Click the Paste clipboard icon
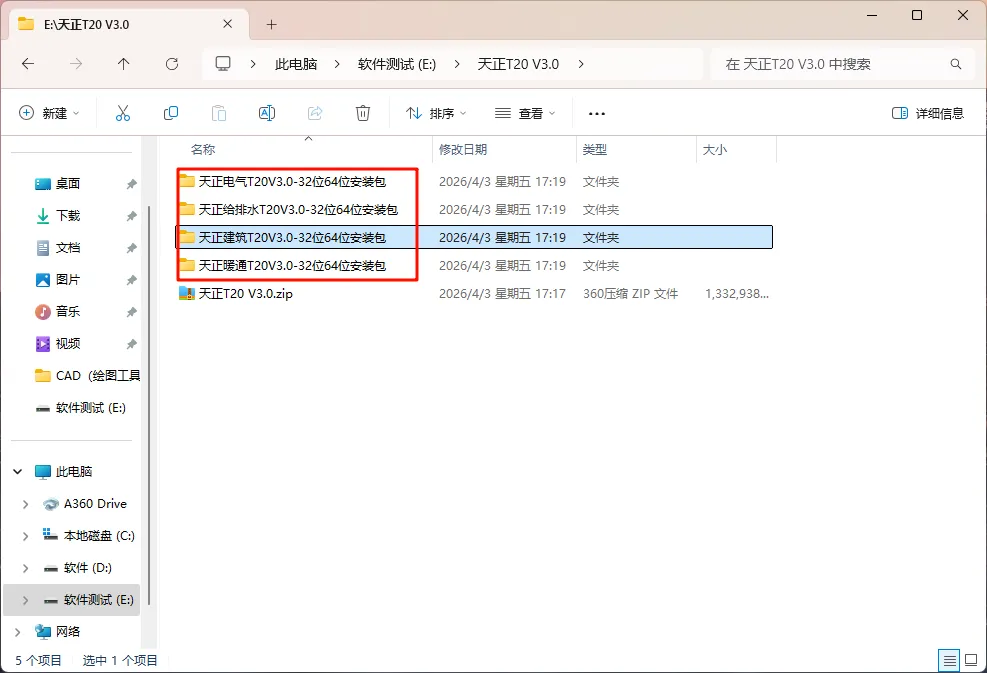 [x=218, y=113]
